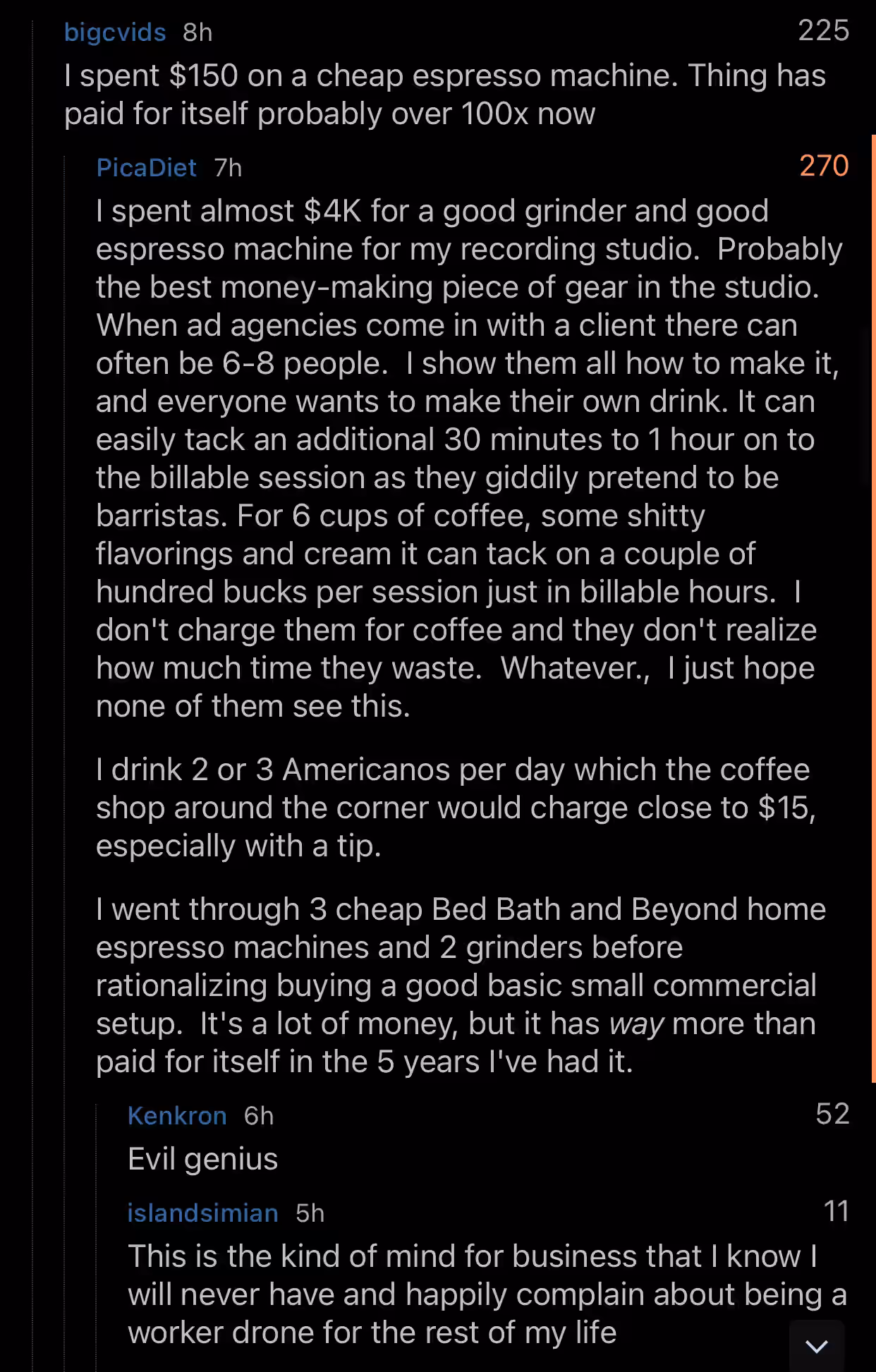Collapse the worker drone reply text
This screenshot has height=1372, width=876.
[487, 1294]
